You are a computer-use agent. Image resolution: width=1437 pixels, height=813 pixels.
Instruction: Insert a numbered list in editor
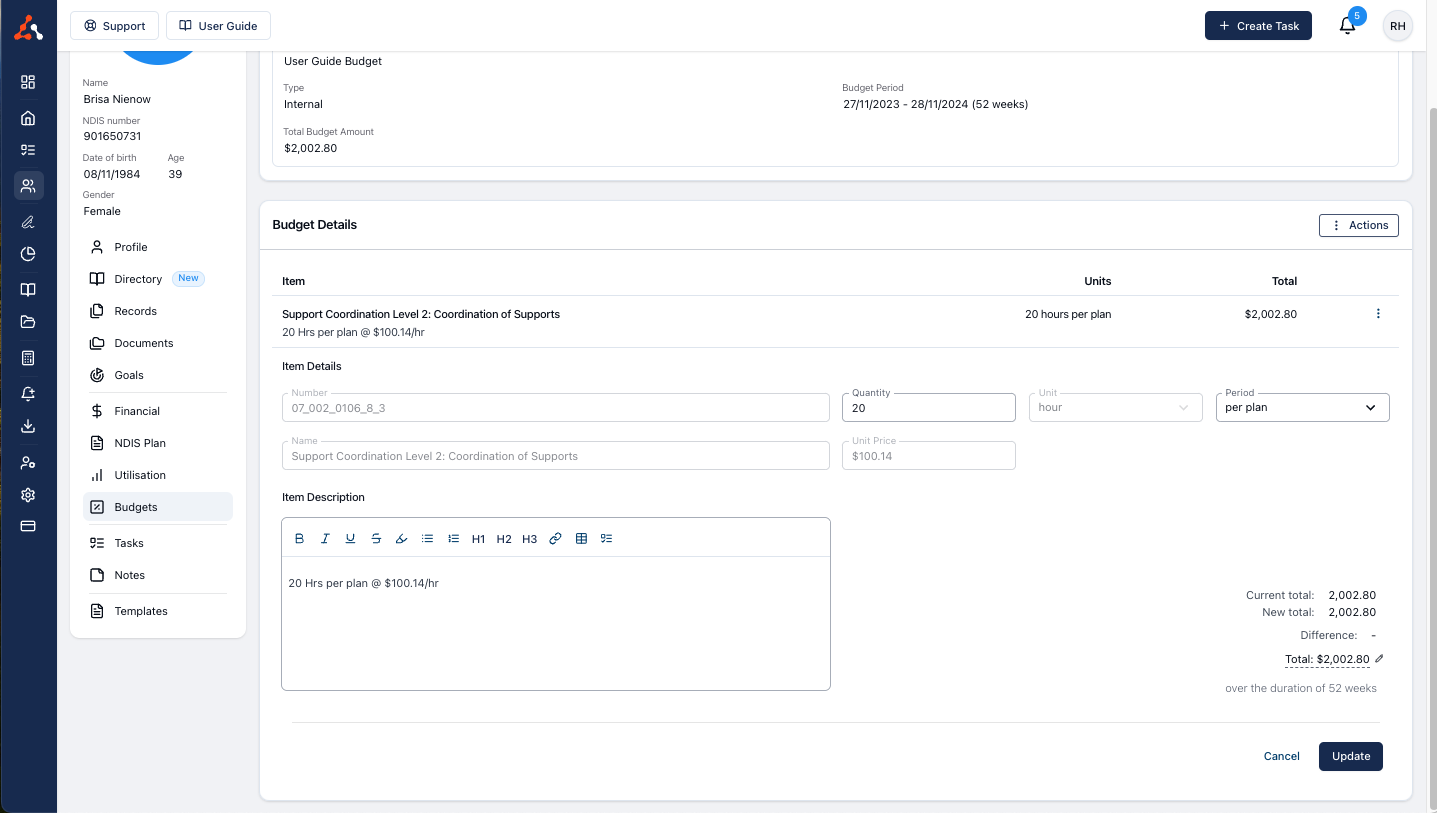pyautogui.click(x=453, y=539)
